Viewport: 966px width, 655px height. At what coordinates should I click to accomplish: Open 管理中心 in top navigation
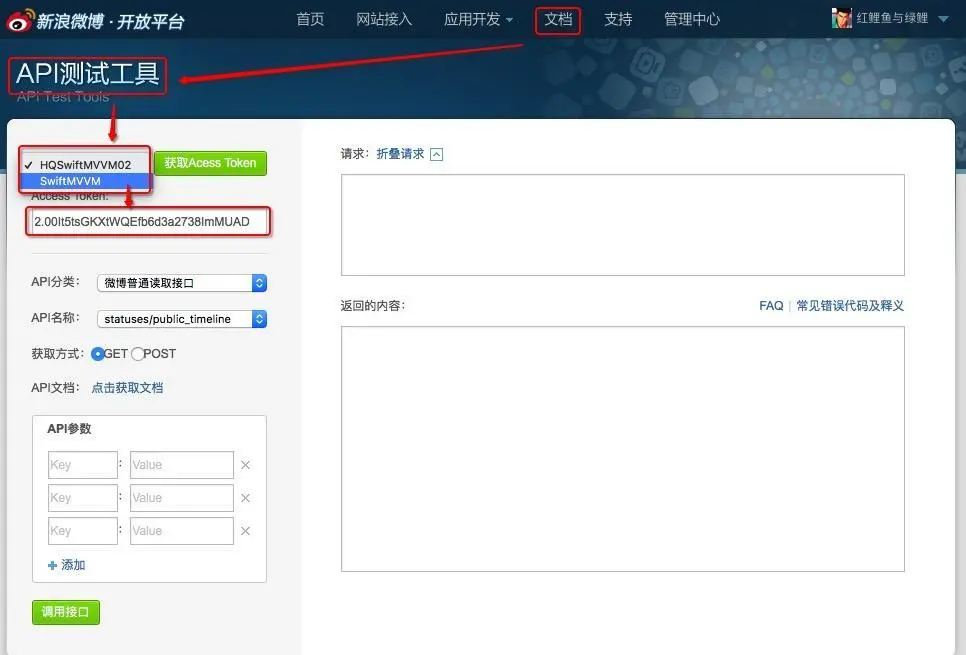pos(692,19)
